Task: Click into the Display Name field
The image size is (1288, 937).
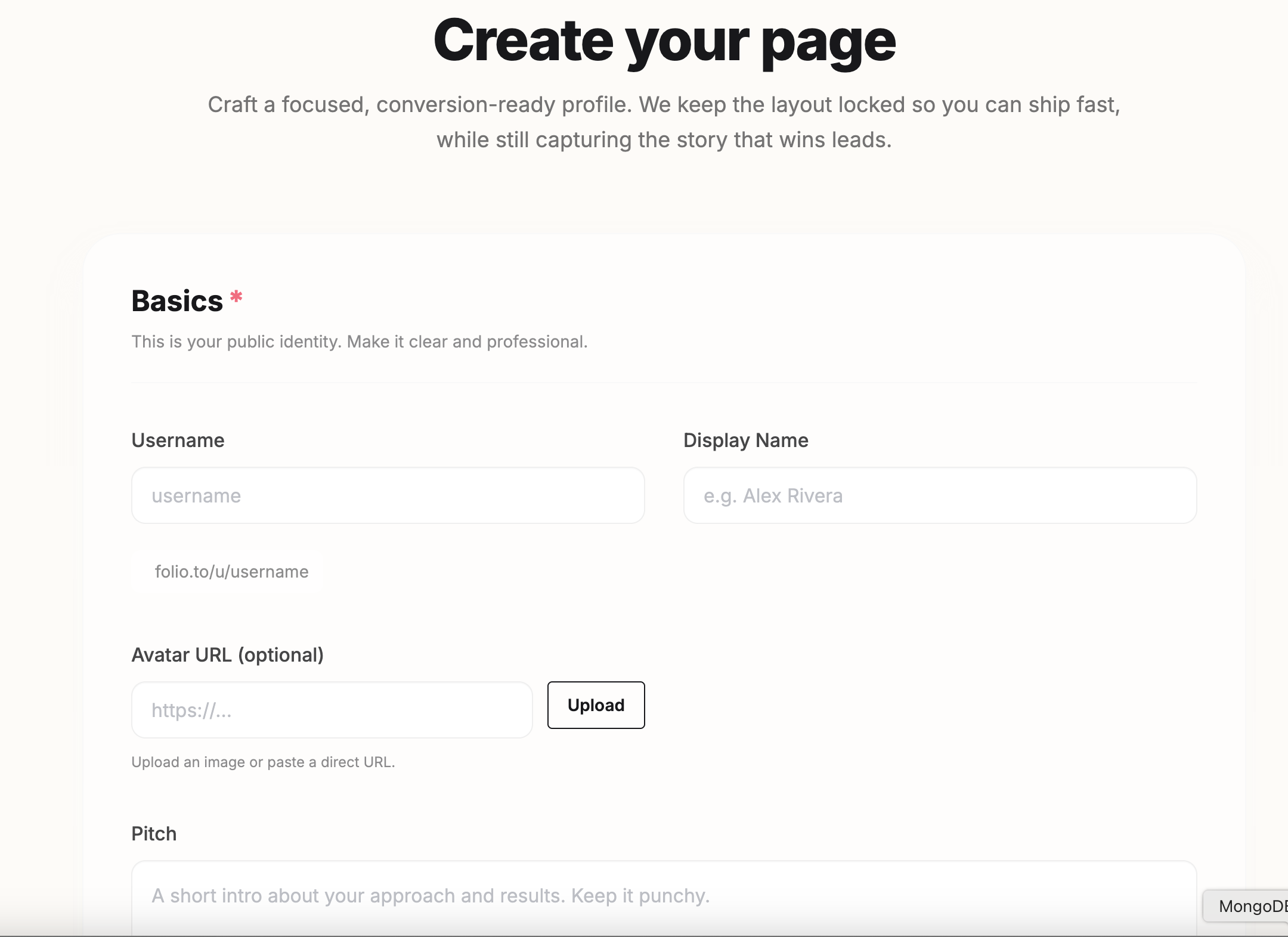Action: click(940, 495)
